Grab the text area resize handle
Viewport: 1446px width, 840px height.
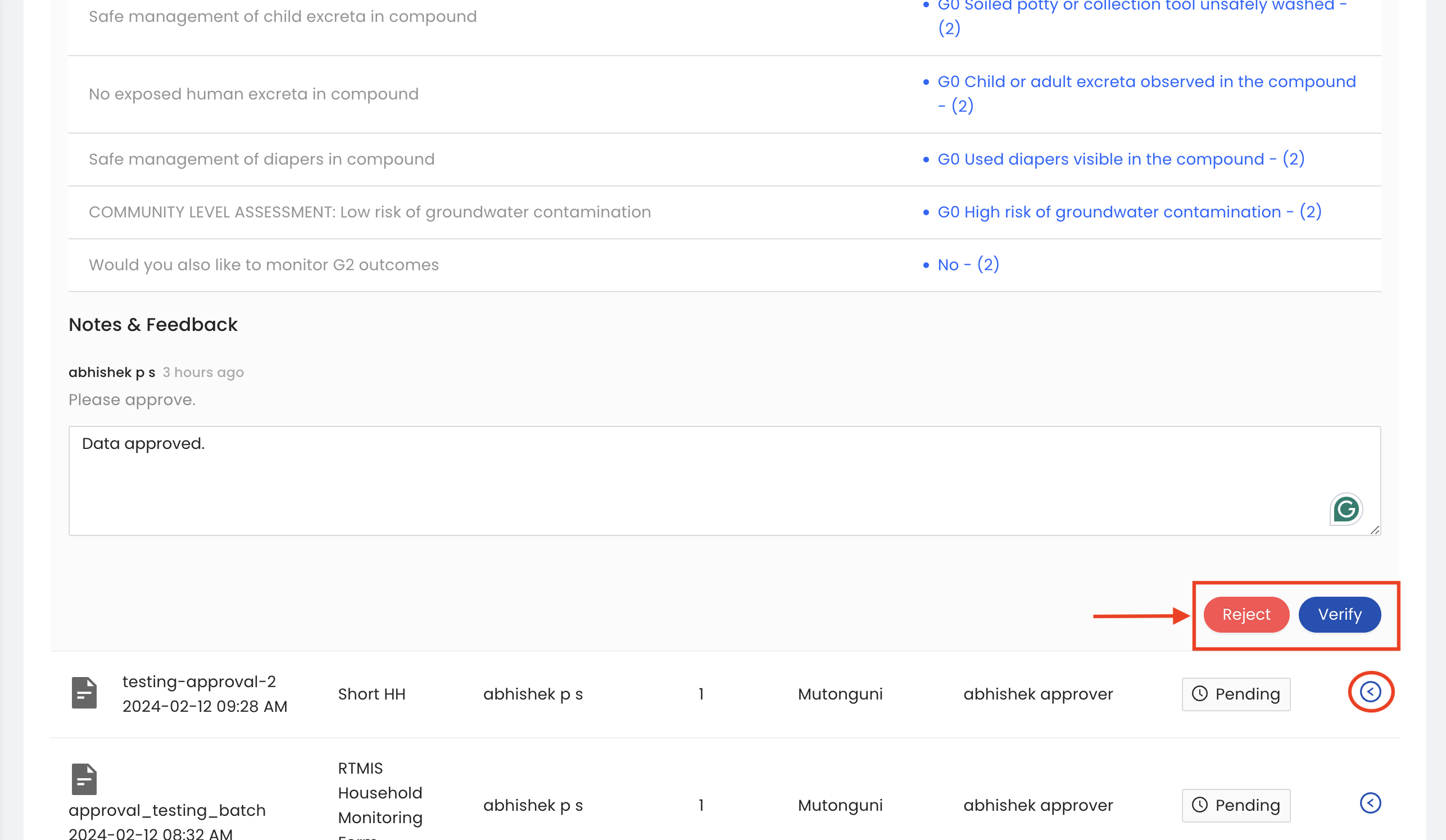1375,530
